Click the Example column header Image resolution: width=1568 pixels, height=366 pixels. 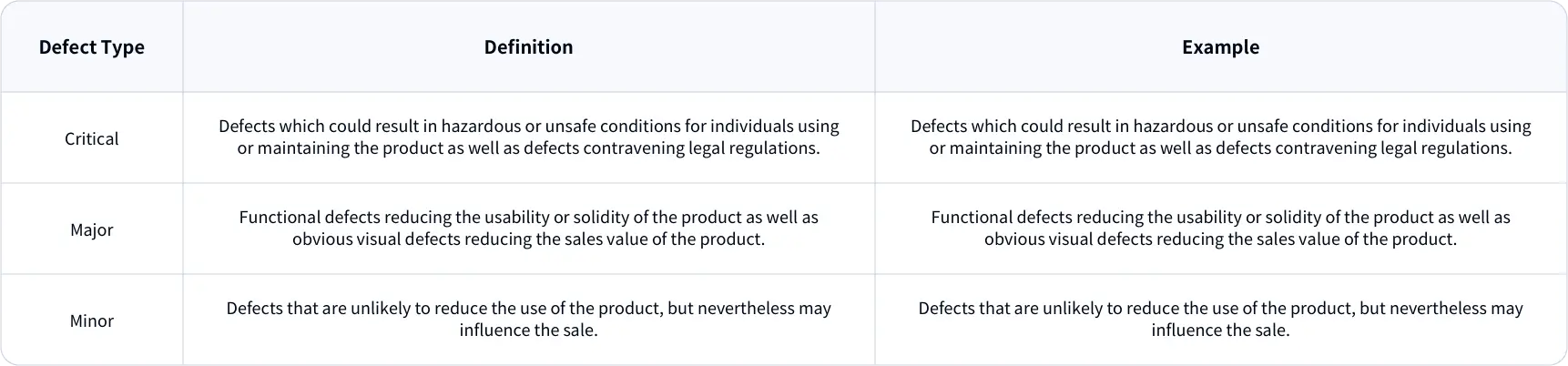coord(1220,47)
